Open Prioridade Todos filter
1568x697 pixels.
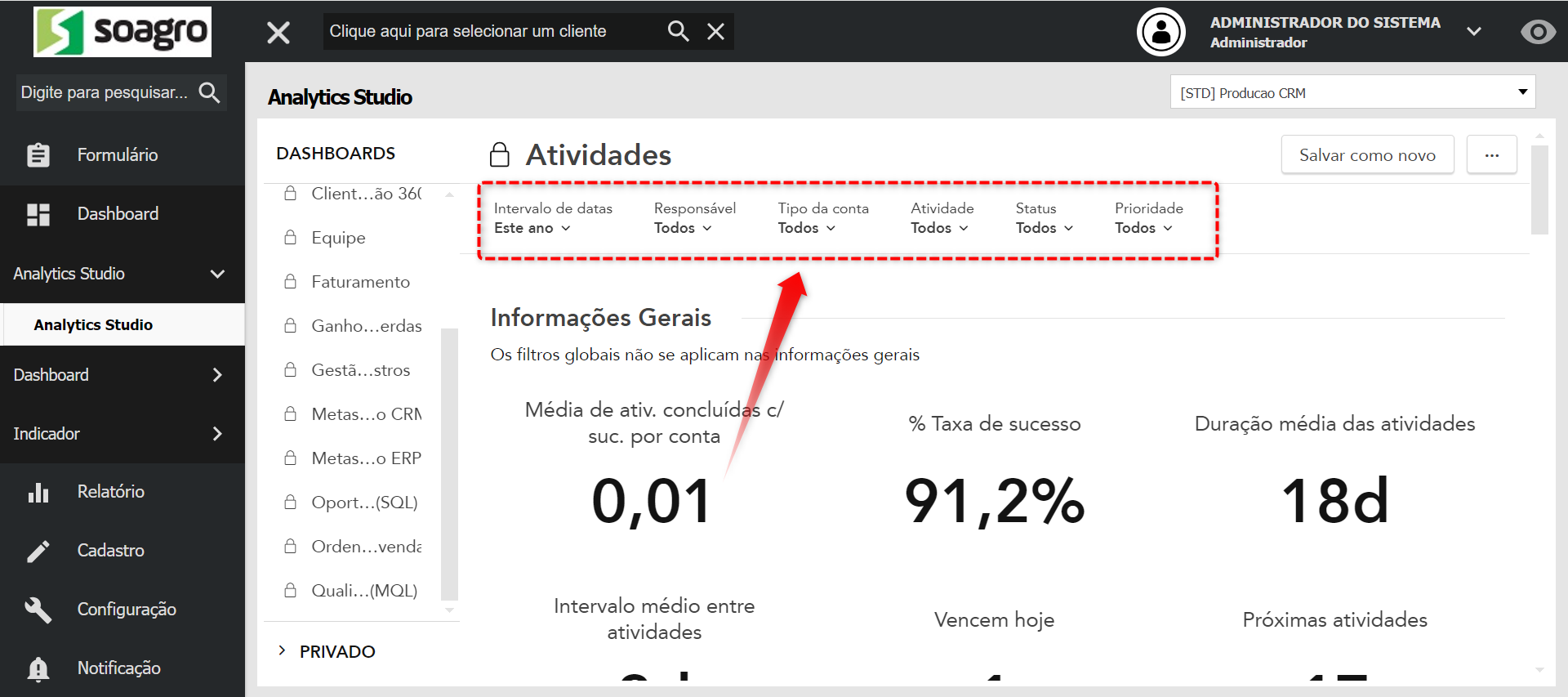coord(1148,218)
